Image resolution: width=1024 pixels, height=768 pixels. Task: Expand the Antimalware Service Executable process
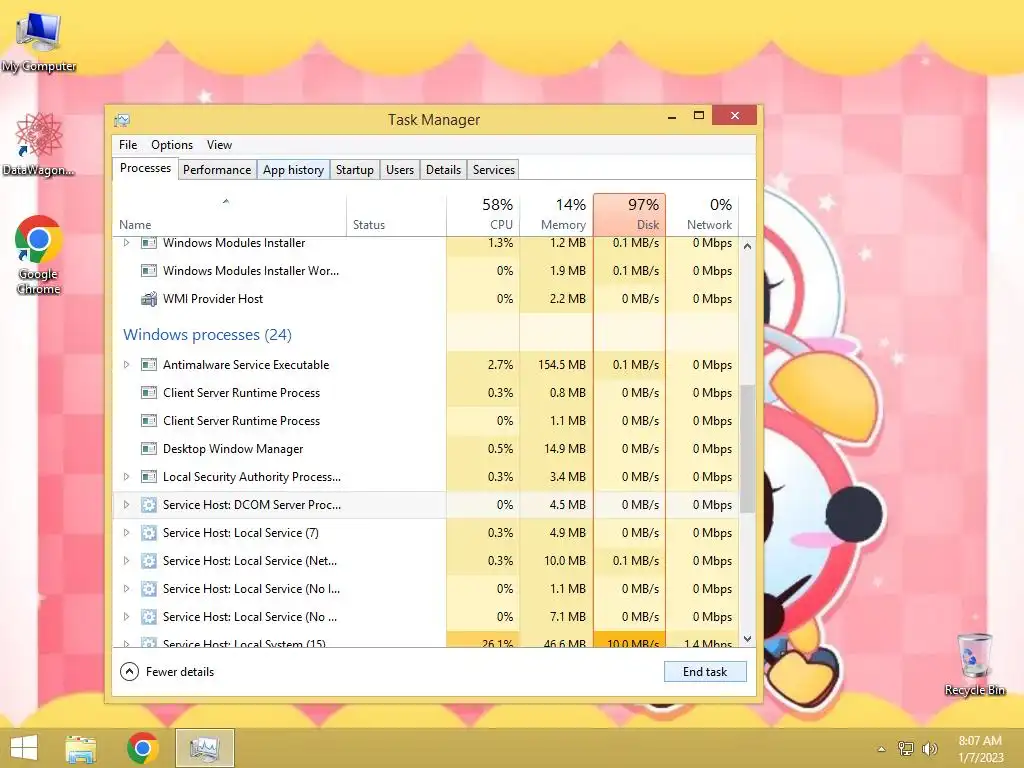[127, 365]
